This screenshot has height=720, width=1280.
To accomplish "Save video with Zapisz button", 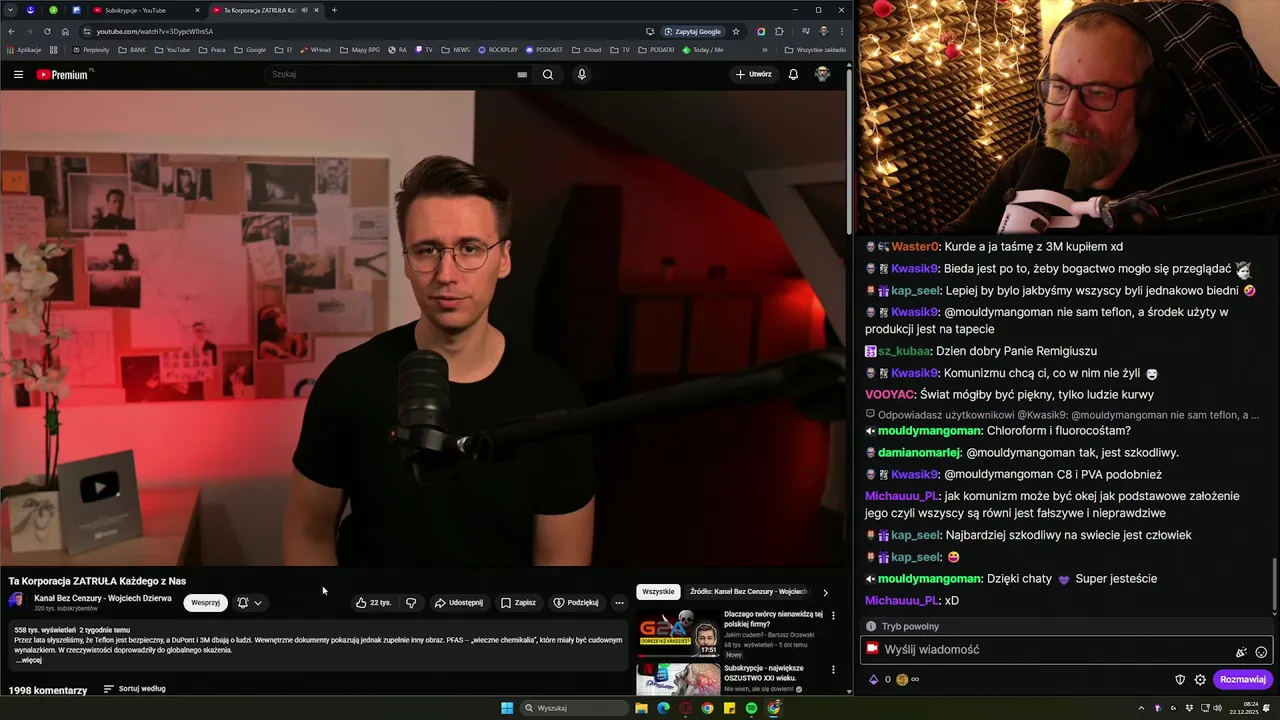I will 518,603.
